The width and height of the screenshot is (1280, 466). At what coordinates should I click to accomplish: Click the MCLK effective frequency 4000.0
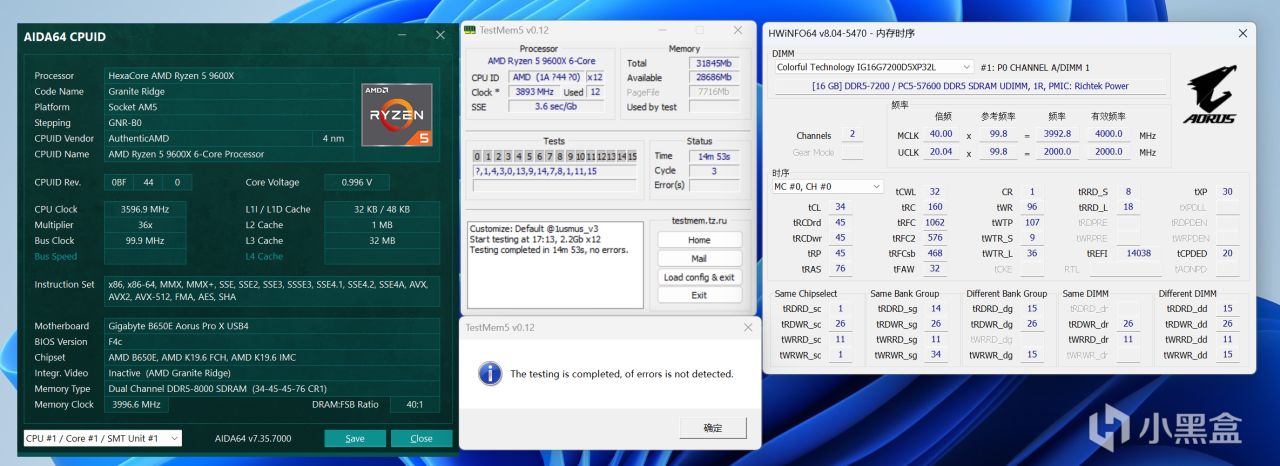1107,134
